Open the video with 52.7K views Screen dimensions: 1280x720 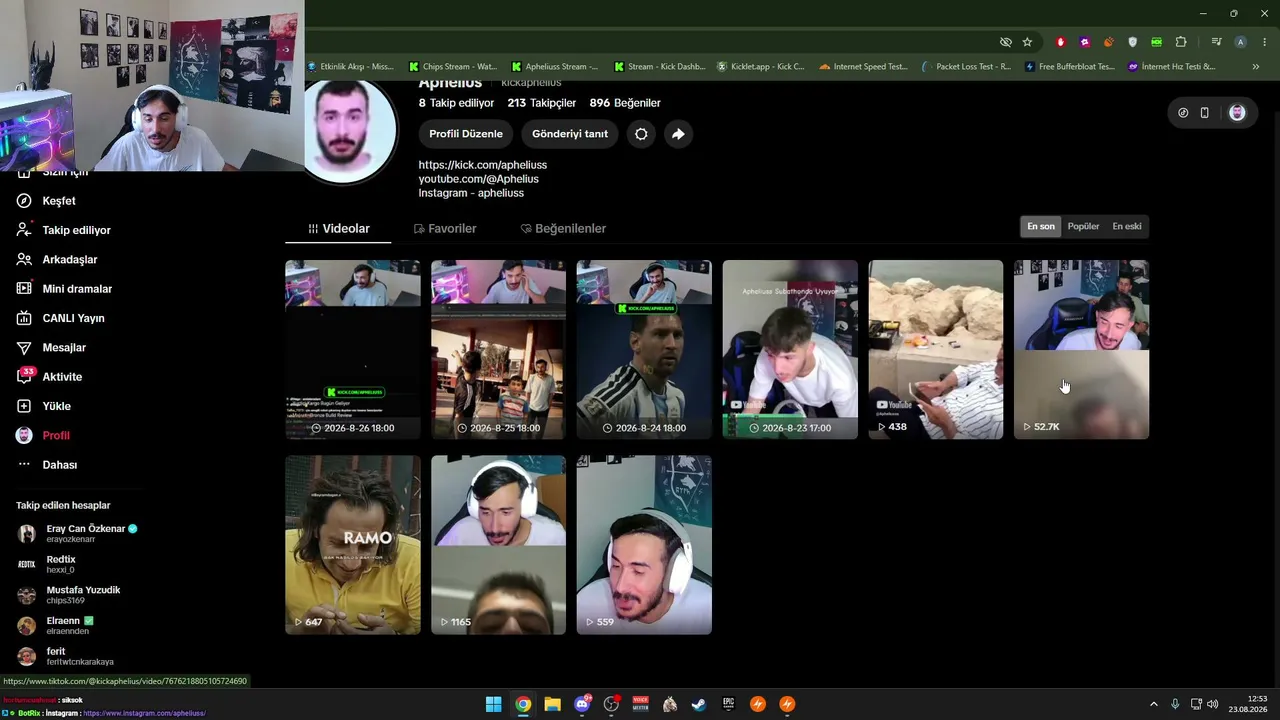click(x=1082, y=350)
